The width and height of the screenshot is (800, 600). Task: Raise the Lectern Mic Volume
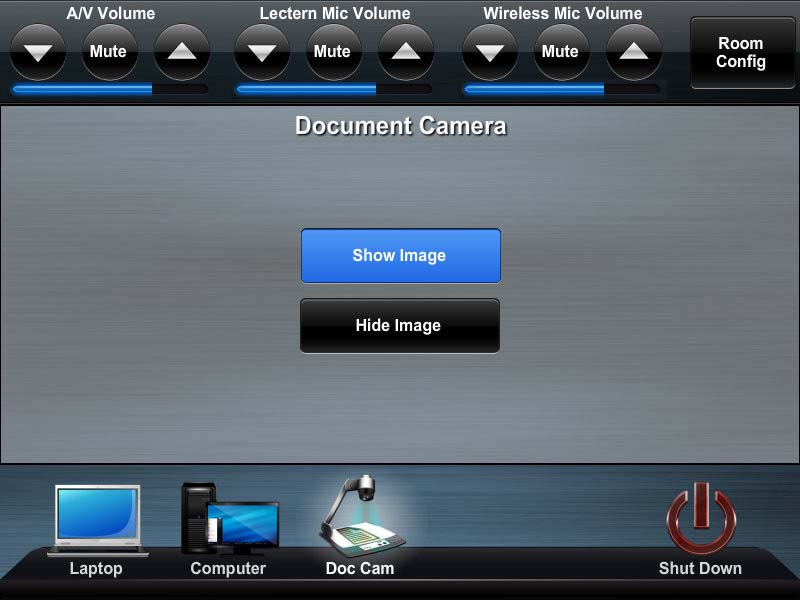coord(406,52)
